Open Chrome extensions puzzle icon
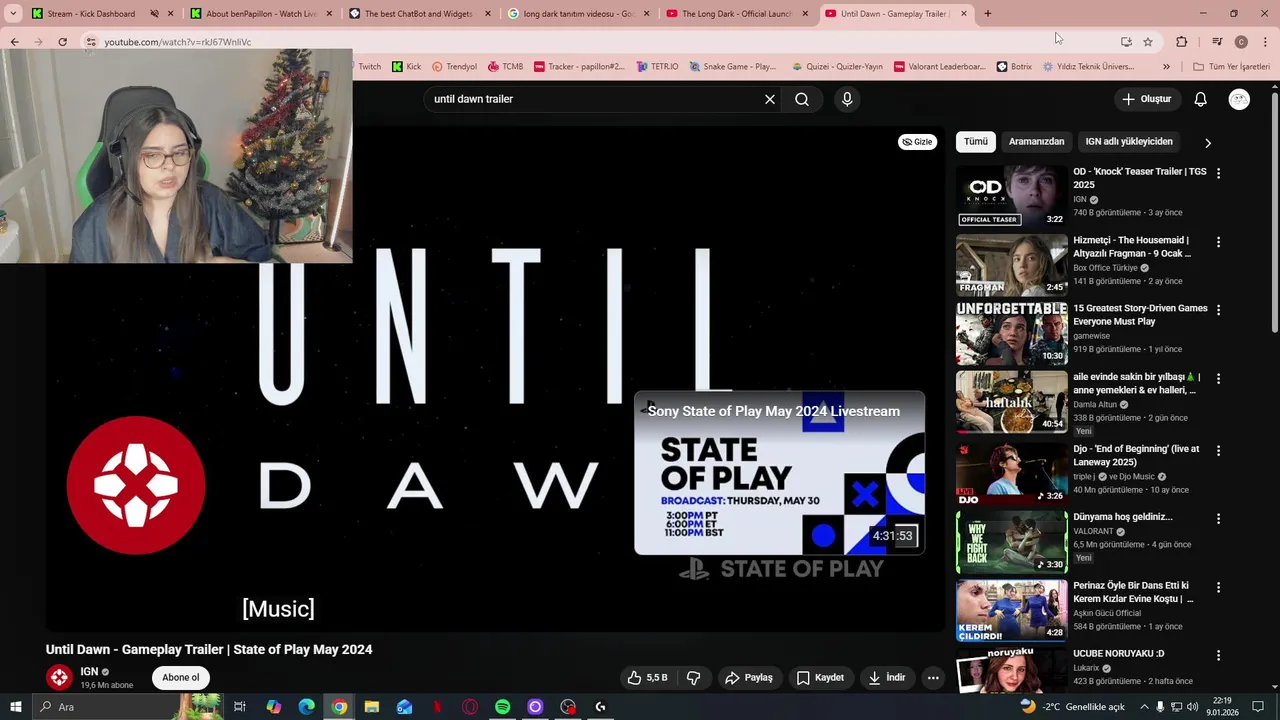 [1181, 42]
